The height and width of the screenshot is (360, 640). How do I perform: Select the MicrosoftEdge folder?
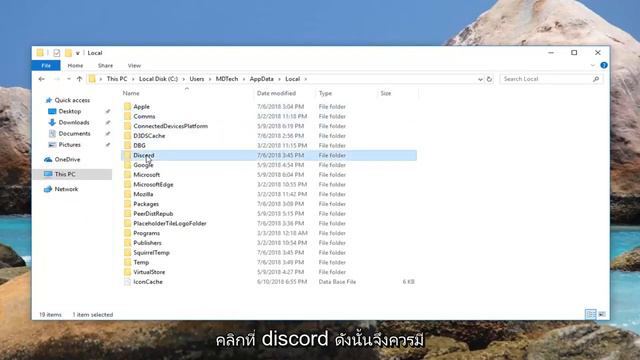pyautogui.click(x=153, y=184)
